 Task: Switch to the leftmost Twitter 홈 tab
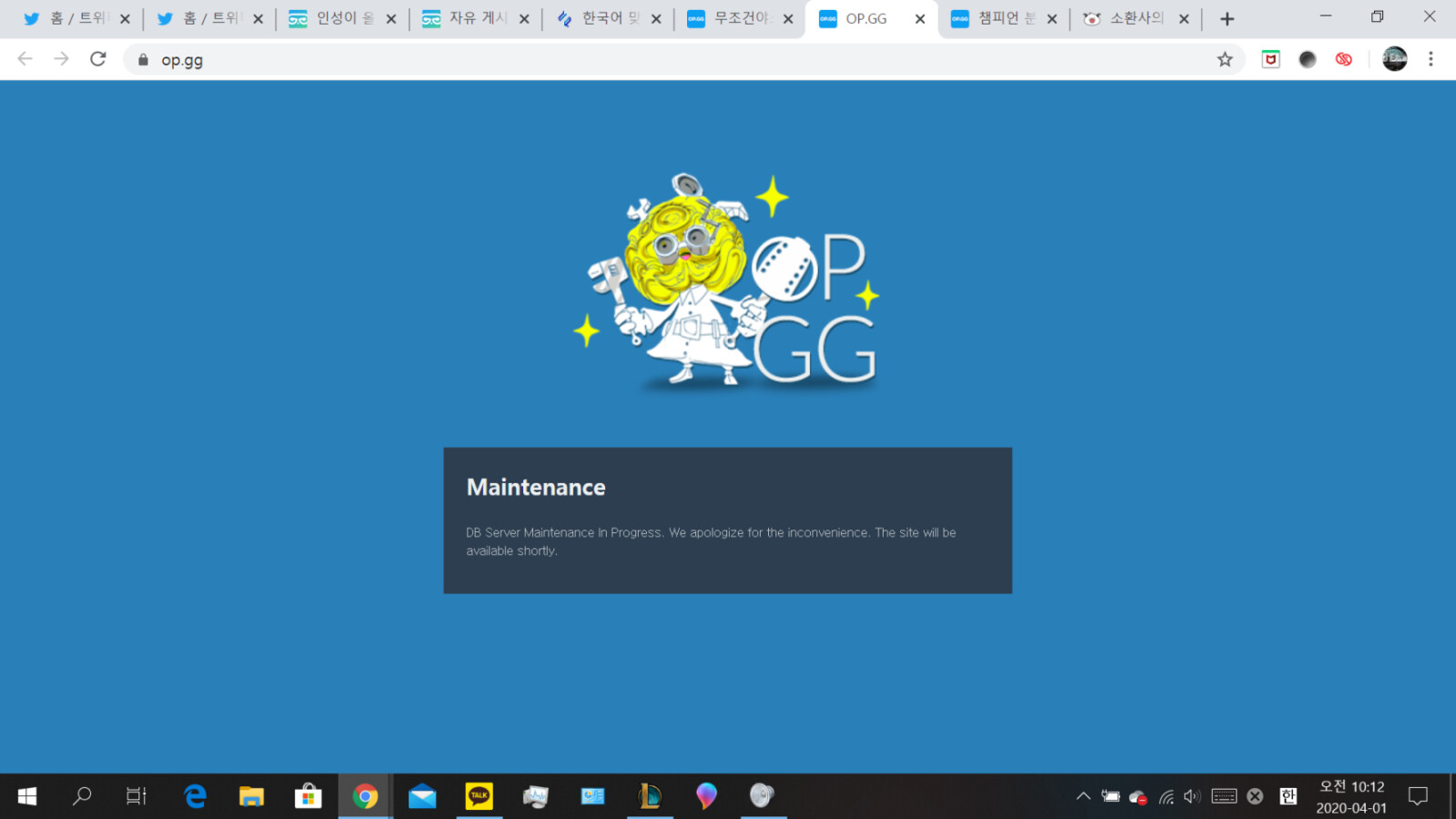(76, 19)
